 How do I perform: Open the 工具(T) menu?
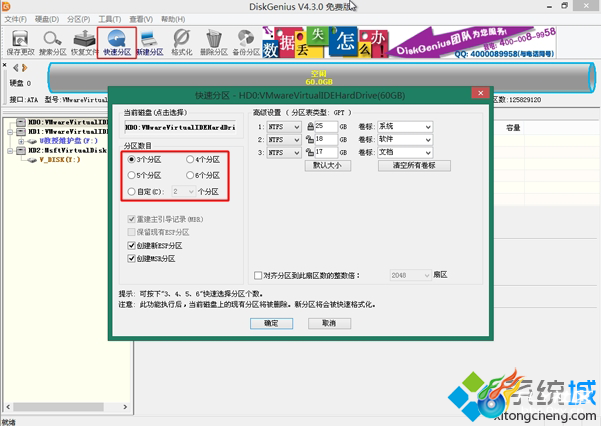(x=110, y=19)
